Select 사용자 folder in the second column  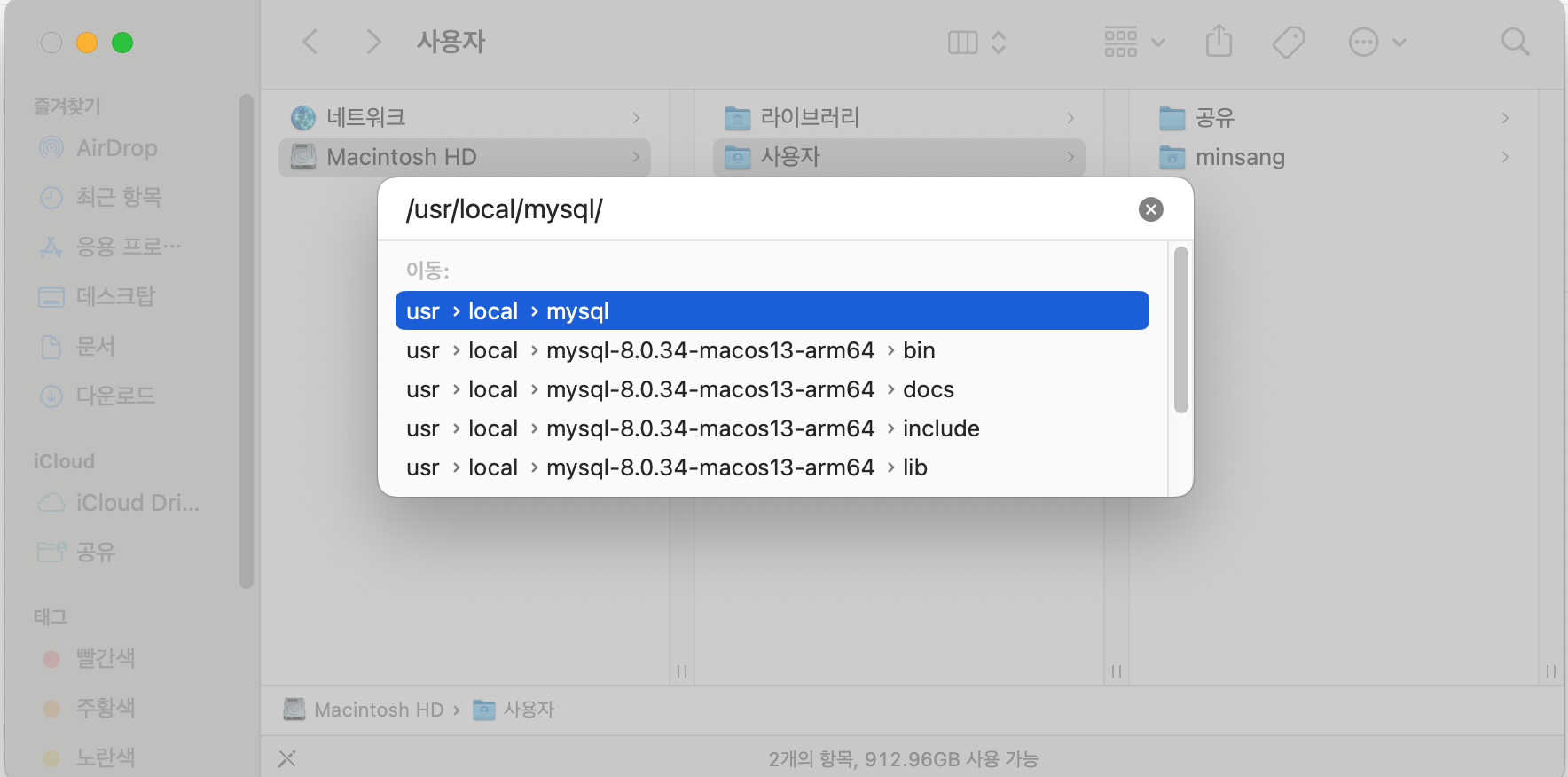pos(899,157)
